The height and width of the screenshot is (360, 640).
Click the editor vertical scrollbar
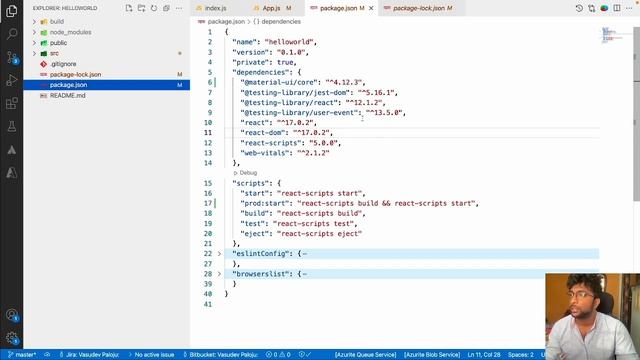(x=636, y=114)
